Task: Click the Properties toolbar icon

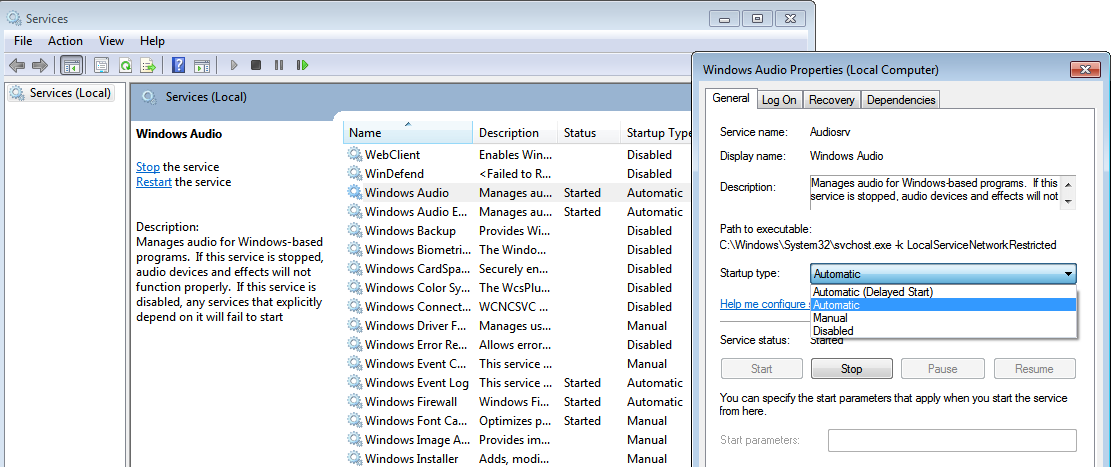Action: coord(101,66)
